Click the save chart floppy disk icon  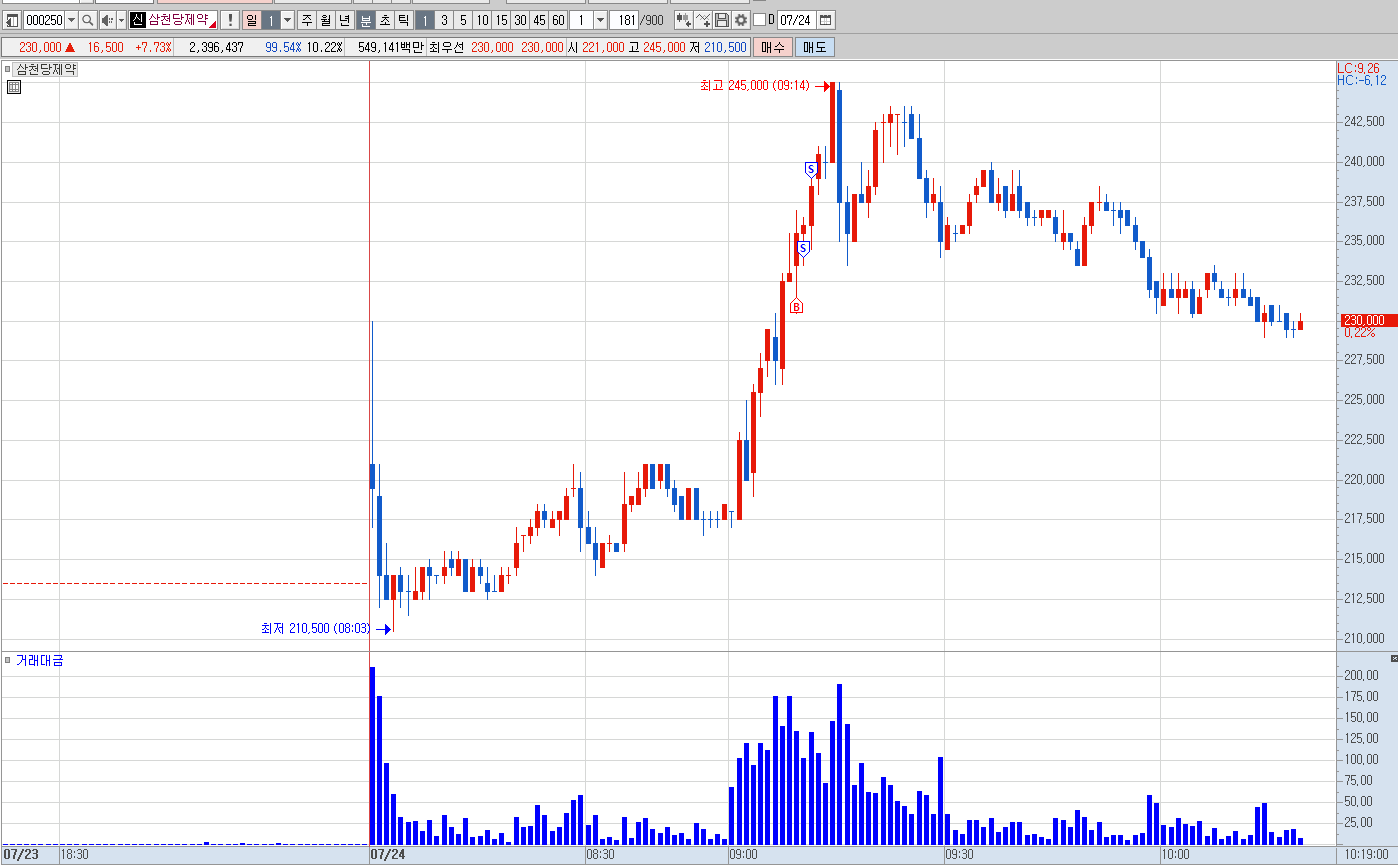(722, 20)
